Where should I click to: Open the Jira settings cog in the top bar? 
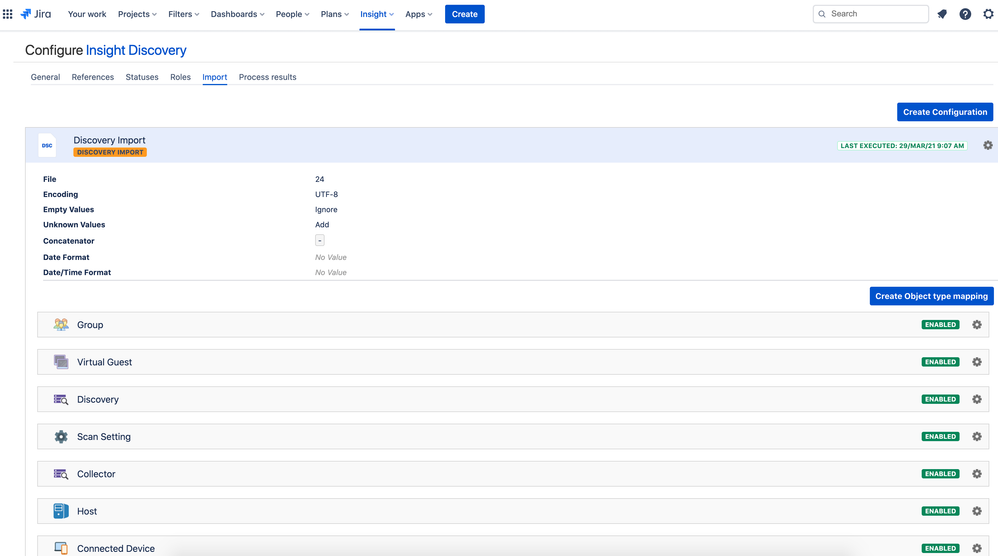988,14
